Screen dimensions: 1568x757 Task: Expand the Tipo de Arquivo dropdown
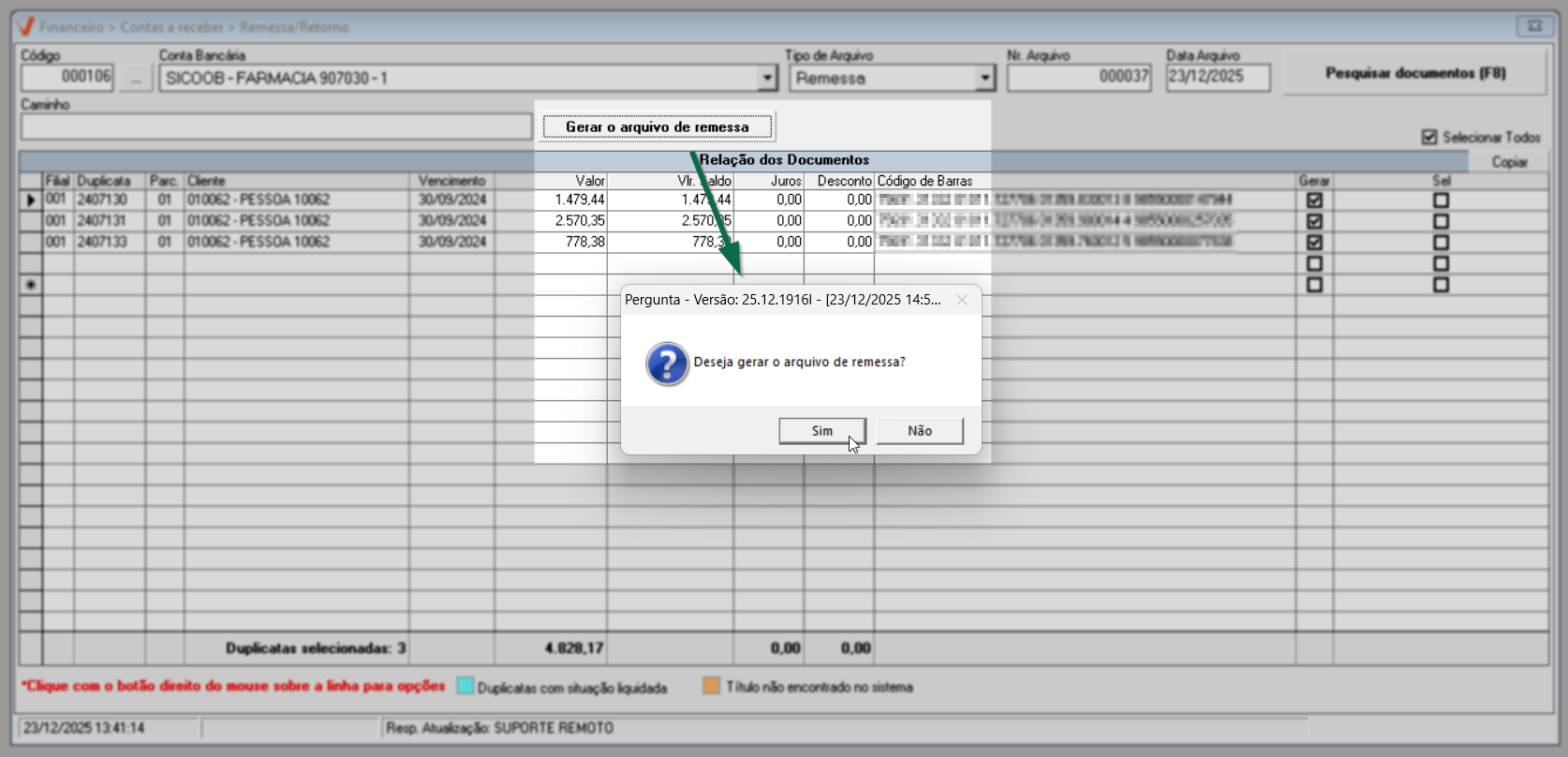click(984, 78)
